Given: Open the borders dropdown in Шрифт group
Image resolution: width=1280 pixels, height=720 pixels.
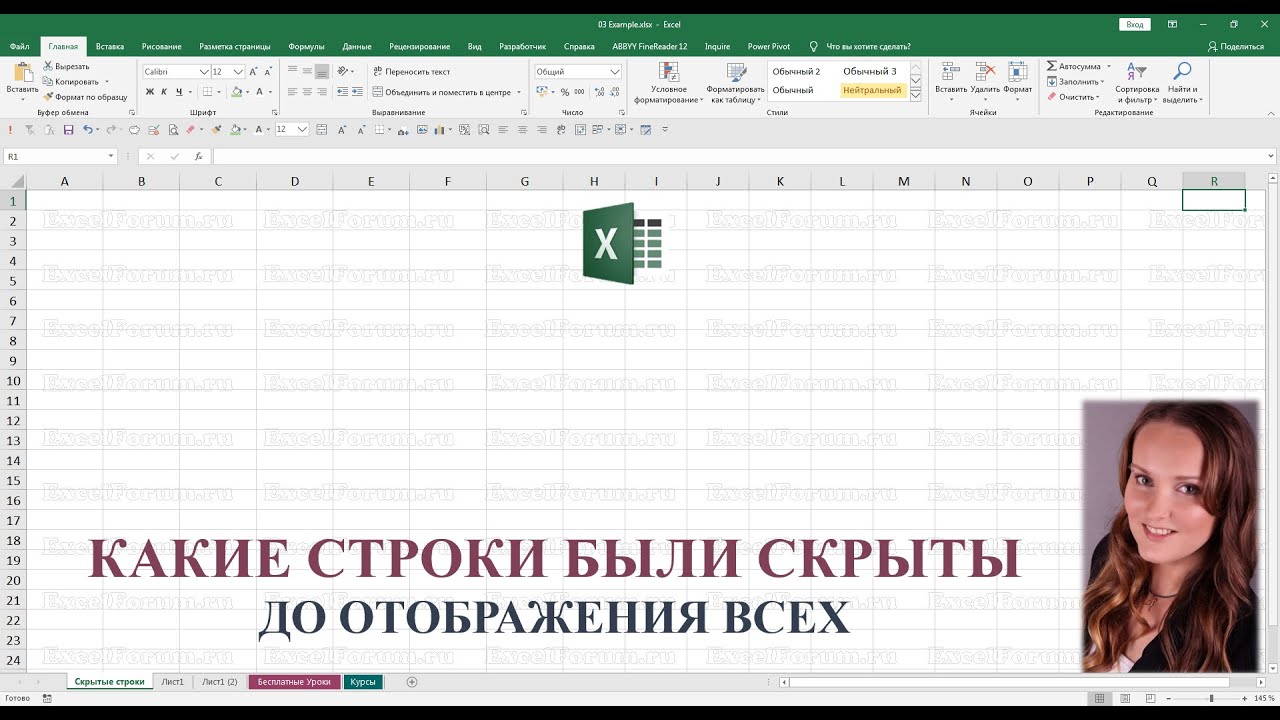Looking at the screenshot, I should [x=218, y=91].
